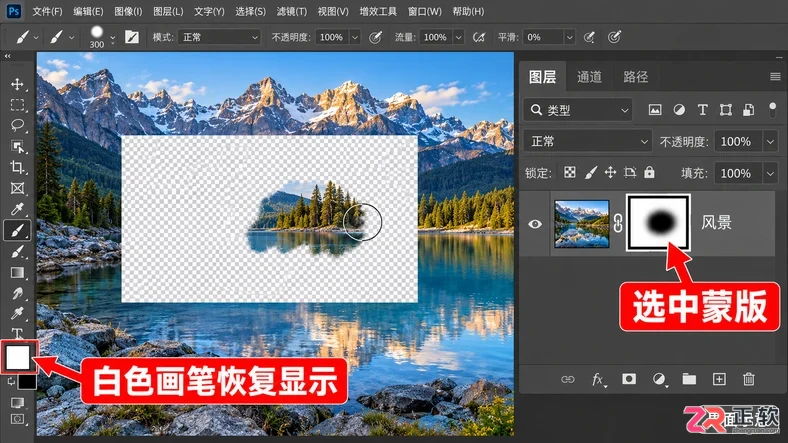Open the tool preset picker arrow
This screenshot has width=788, height=443.
(36, 37)
